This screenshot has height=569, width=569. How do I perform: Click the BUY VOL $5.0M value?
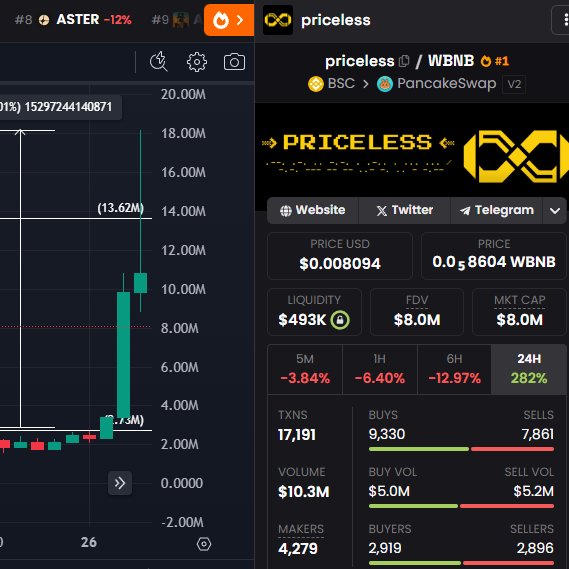point(389,491)
